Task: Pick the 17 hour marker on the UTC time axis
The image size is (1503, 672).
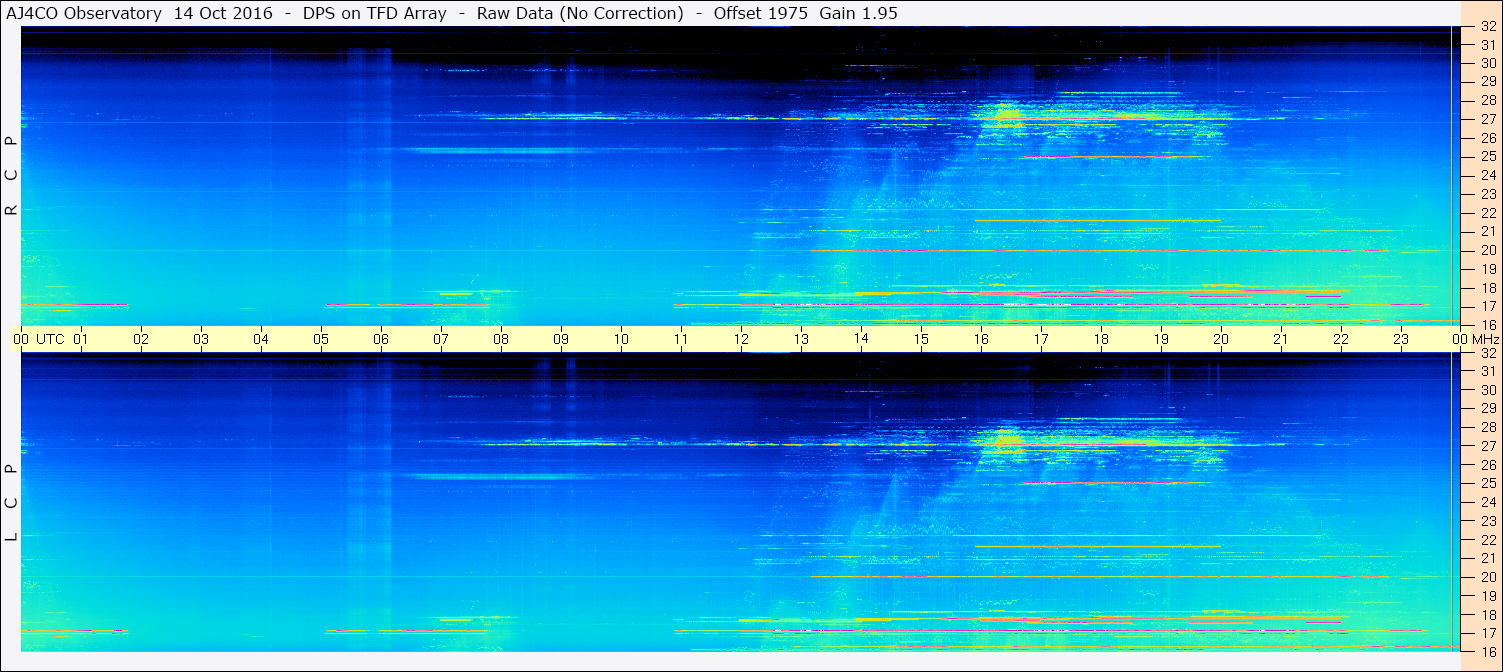Action: [1041, 339]
